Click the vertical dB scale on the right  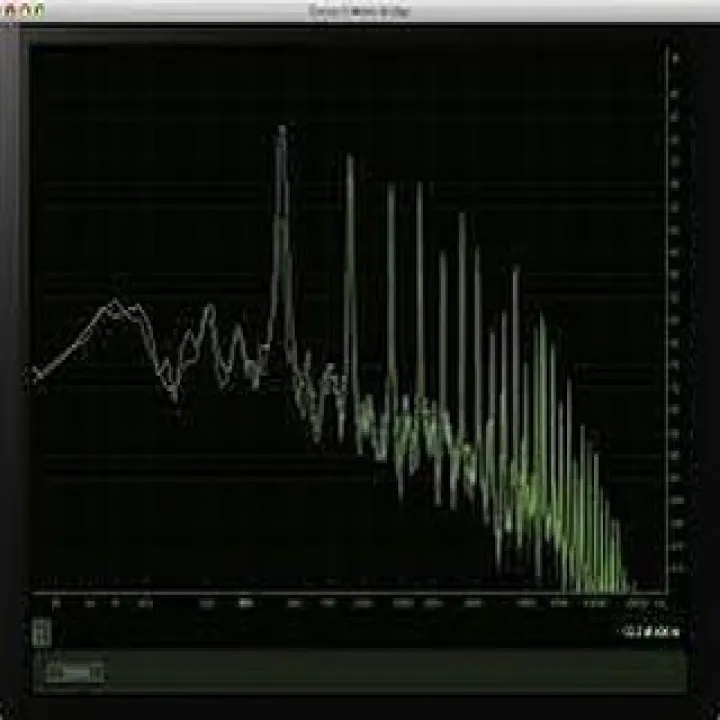coord(674,320)
